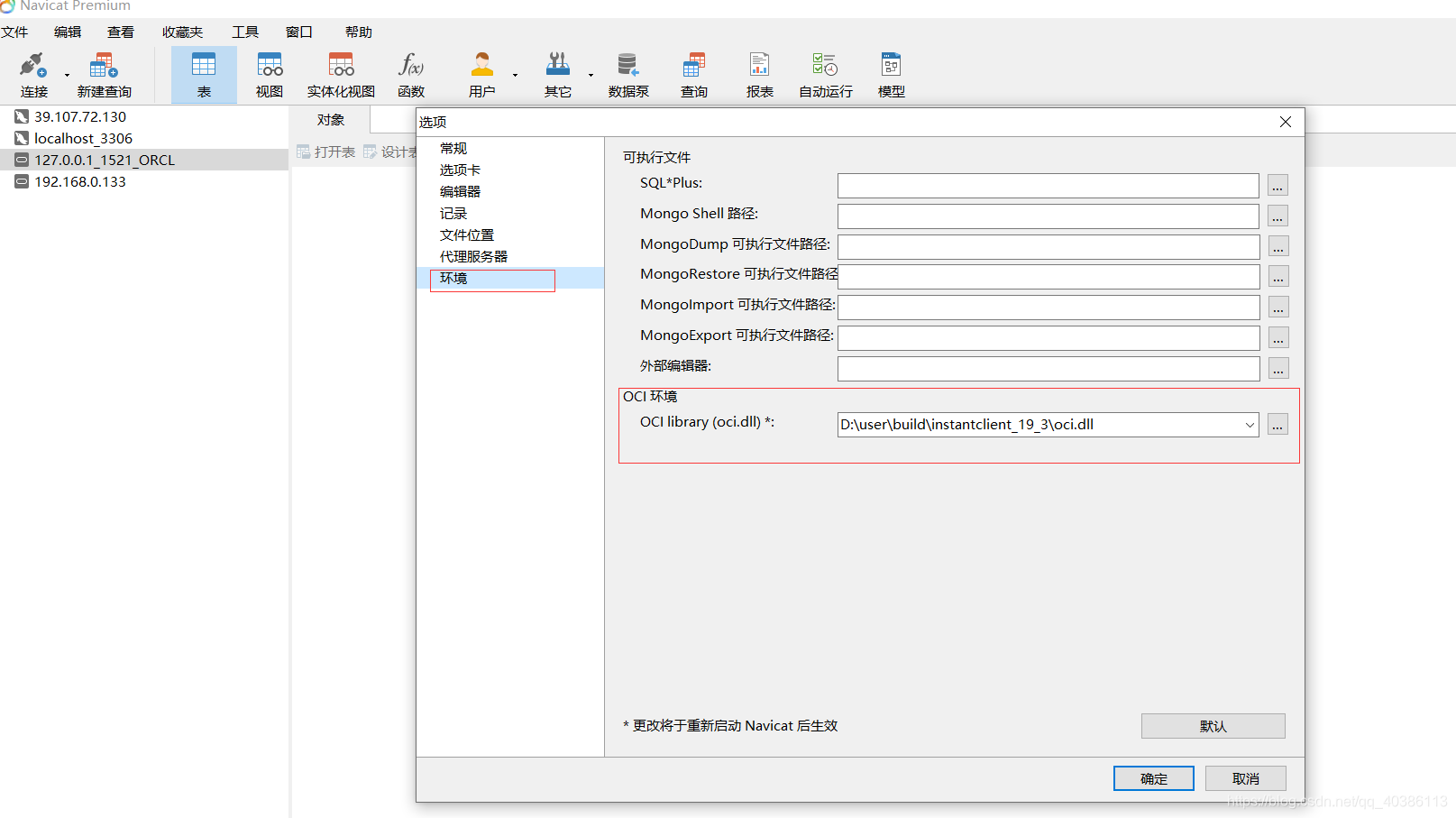This screenshot has width=1456, height=818.
Task: Open the View (查看) menu
Action: click(x=121, y=32)
